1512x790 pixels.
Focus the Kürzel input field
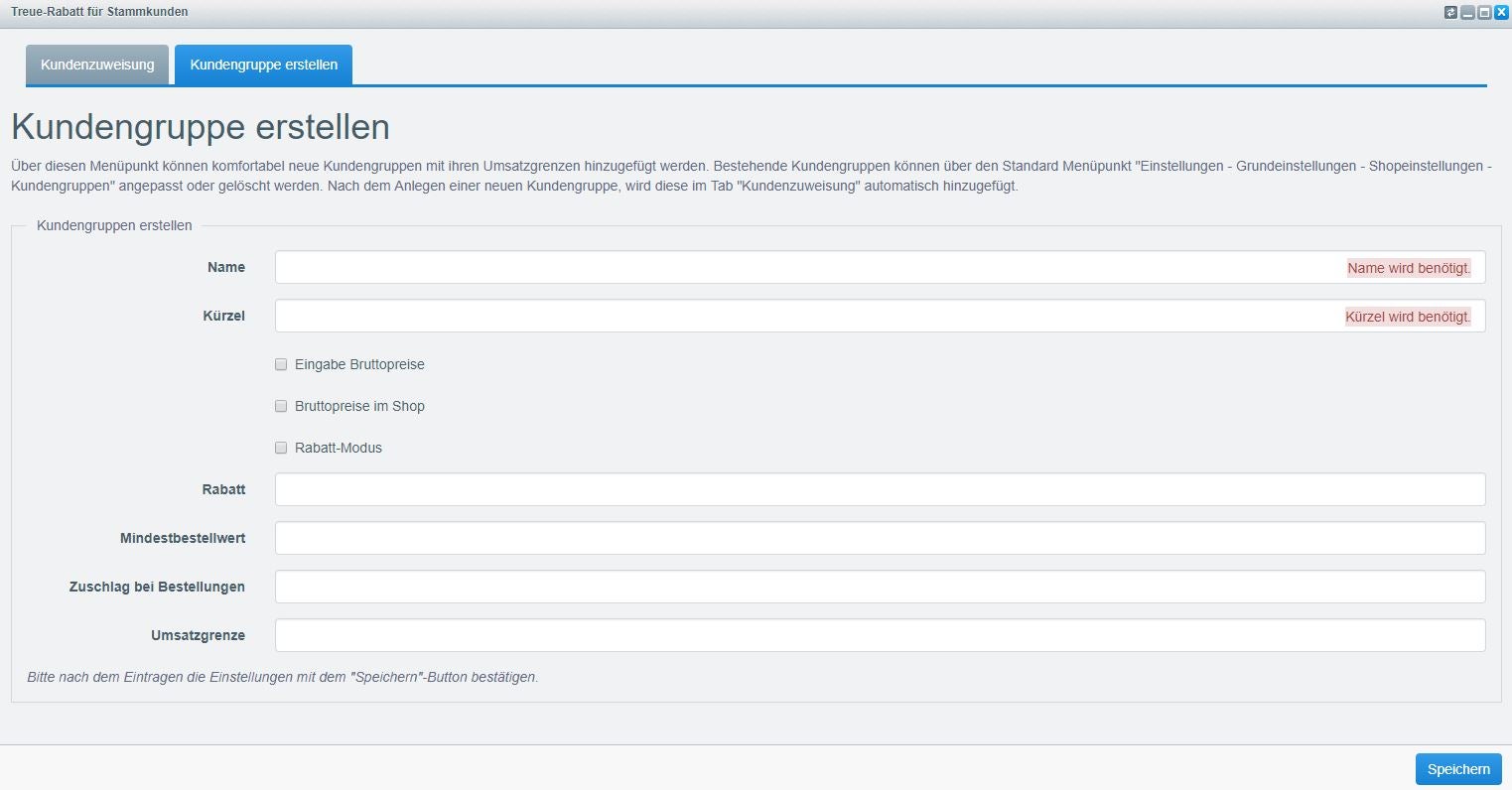880,316
